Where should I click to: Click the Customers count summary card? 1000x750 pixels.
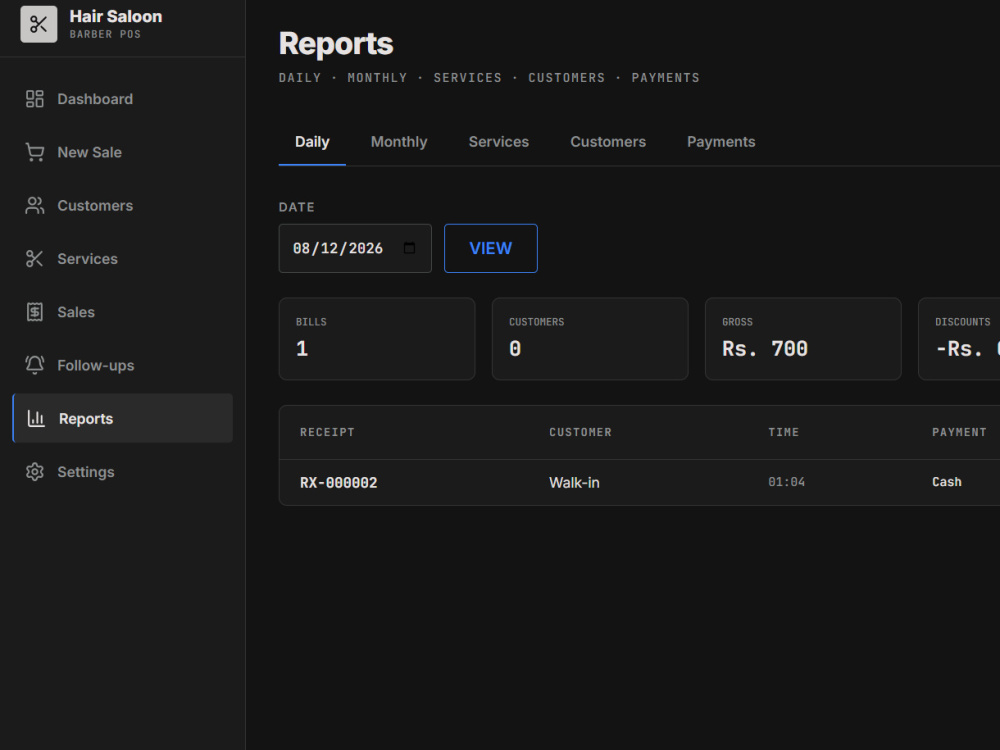pos(590,339)
